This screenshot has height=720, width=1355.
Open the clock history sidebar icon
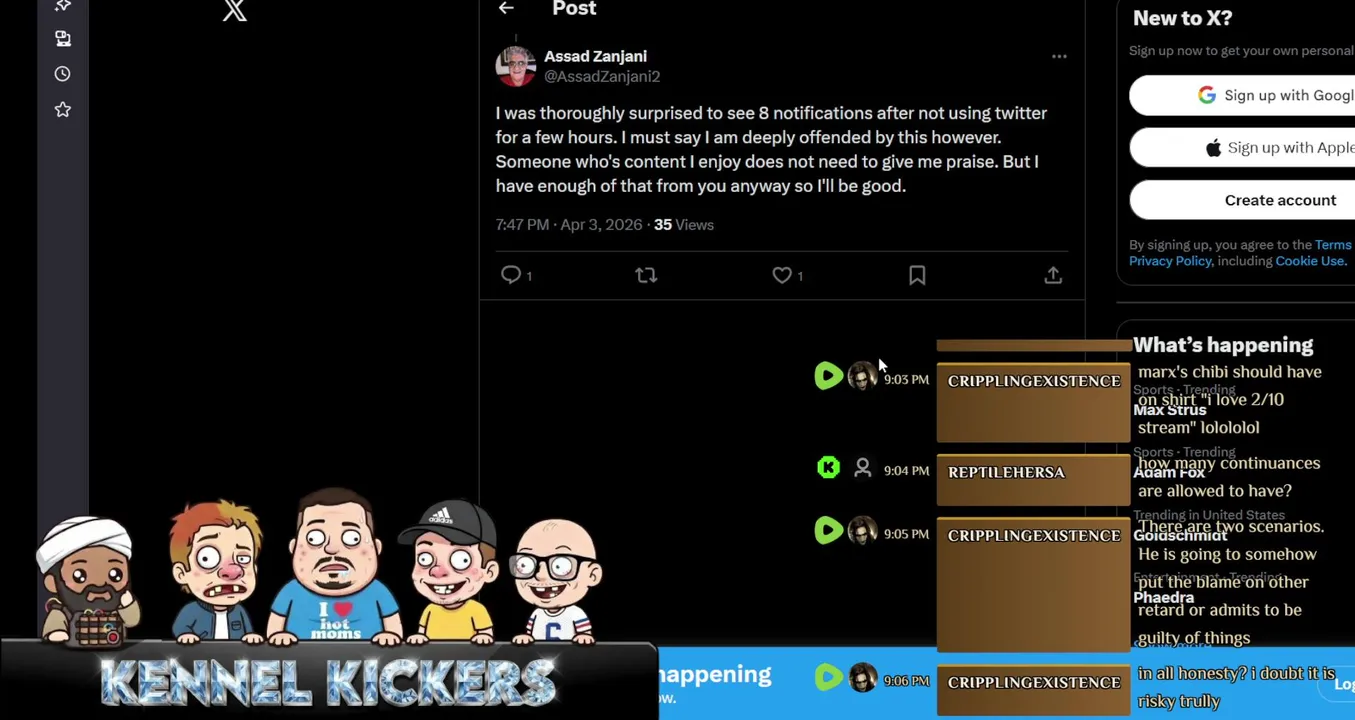(x=63, y=74)
